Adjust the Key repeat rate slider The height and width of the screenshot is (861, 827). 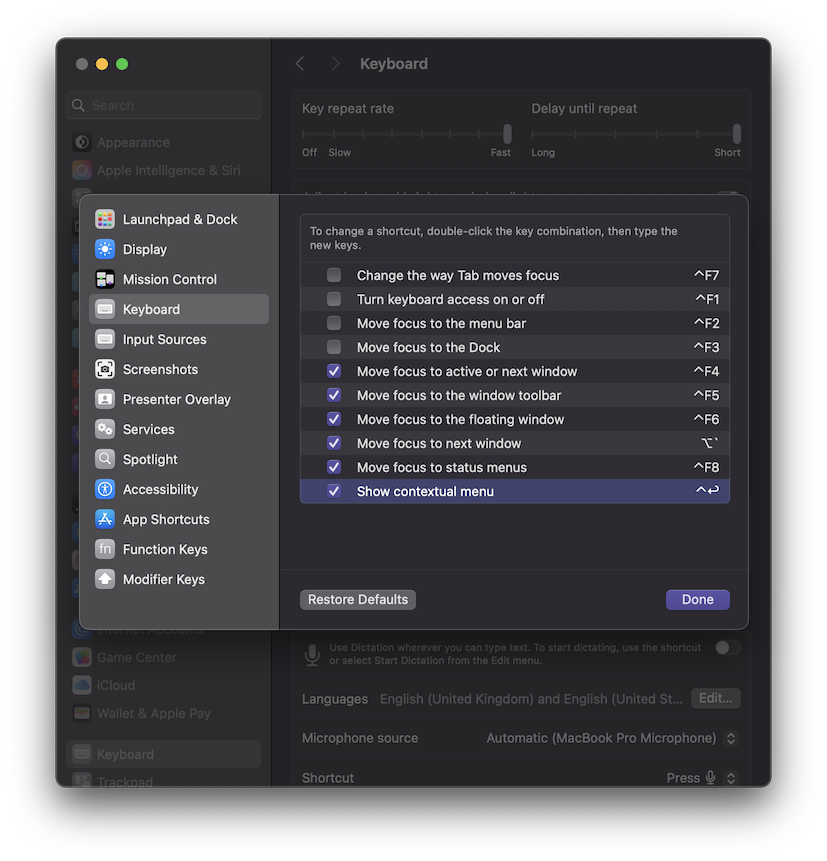[x=507, y=133]
